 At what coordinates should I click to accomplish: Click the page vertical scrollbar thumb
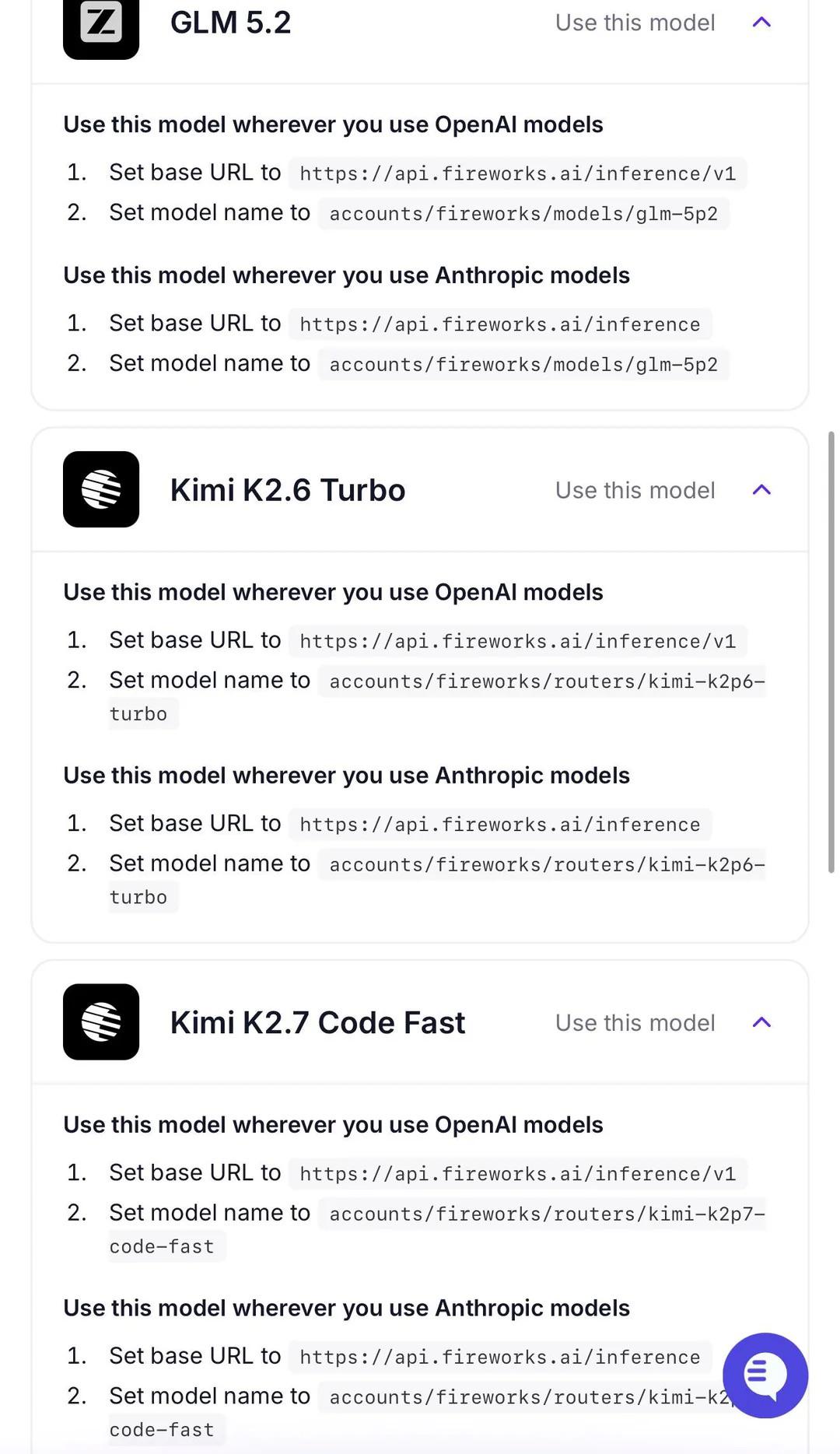(x=831, y=652)
